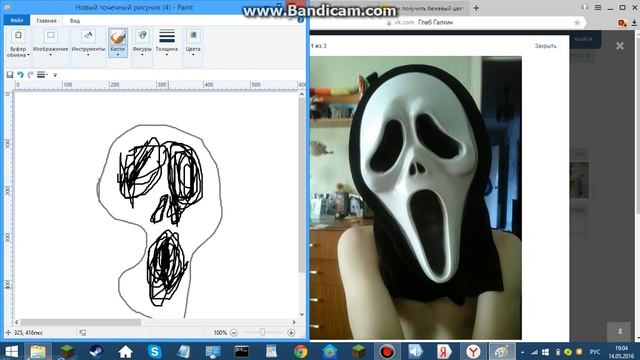This screenshot has height=360, width=640.
Task: Open Windows Start menu
Action: pos(11,351)
